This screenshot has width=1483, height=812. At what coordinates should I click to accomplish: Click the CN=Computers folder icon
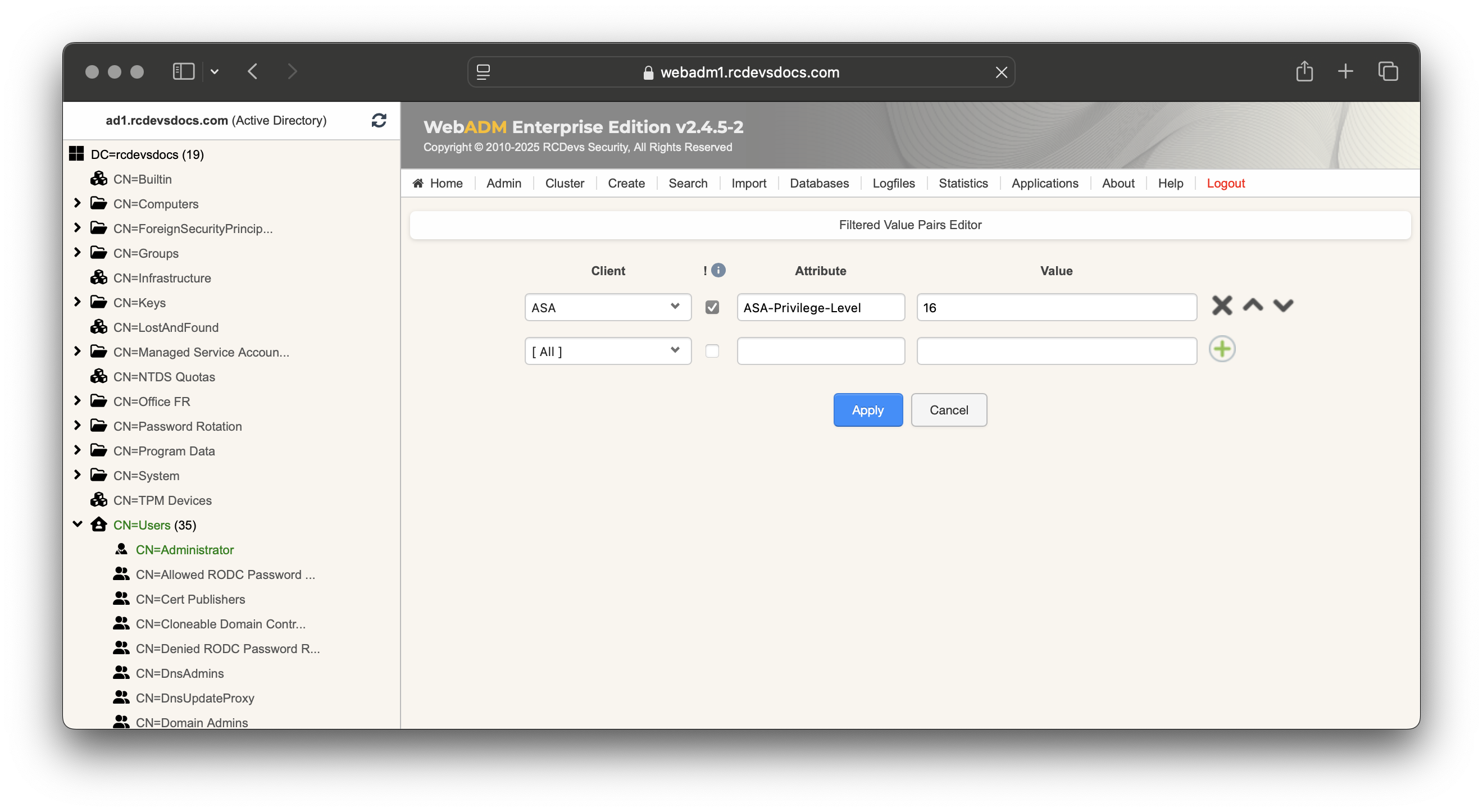coord(98,203)
